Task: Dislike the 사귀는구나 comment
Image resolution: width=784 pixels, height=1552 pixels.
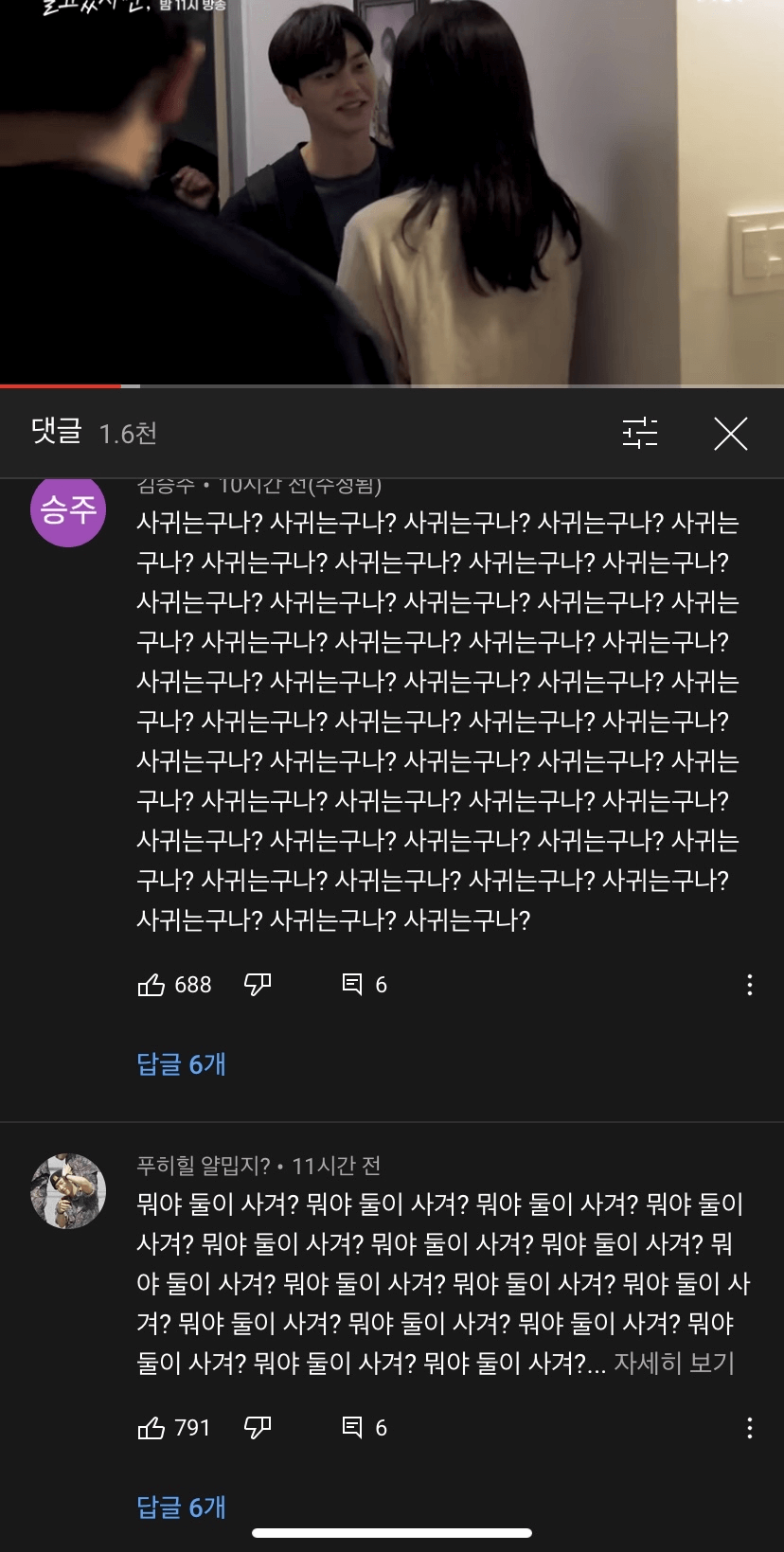Action: pos(258,985)
